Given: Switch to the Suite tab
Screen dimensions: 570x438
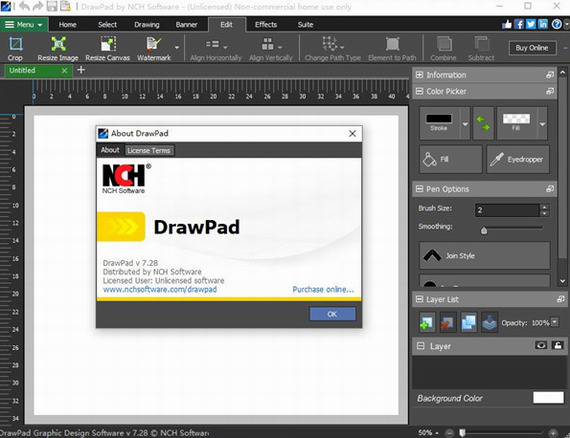Looking at the screenshot, I should pos(305,25).
